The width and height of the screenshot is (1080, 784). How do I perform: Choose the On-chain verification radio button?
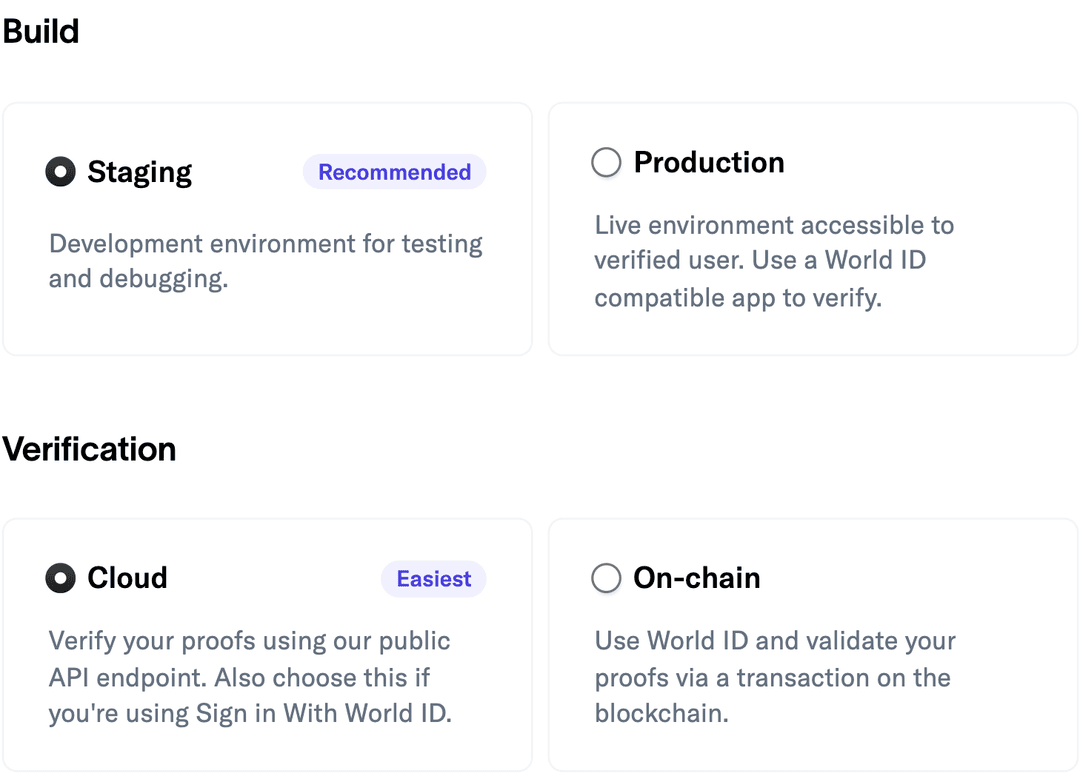pos(606,578)
